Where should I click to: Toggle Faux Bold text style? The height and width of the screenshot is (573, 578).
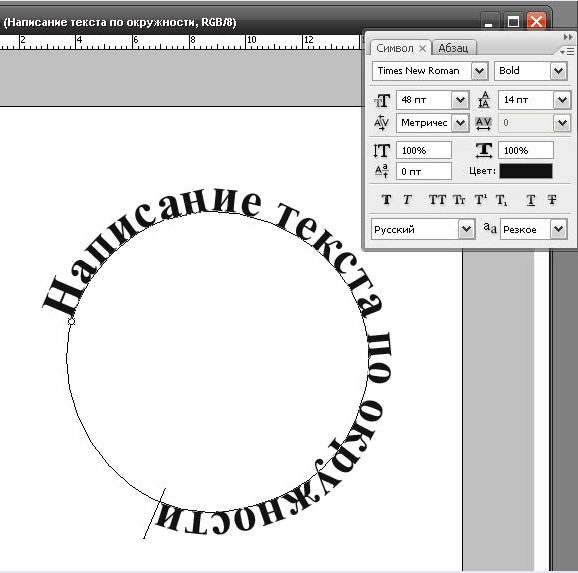(x=386, y=200)
